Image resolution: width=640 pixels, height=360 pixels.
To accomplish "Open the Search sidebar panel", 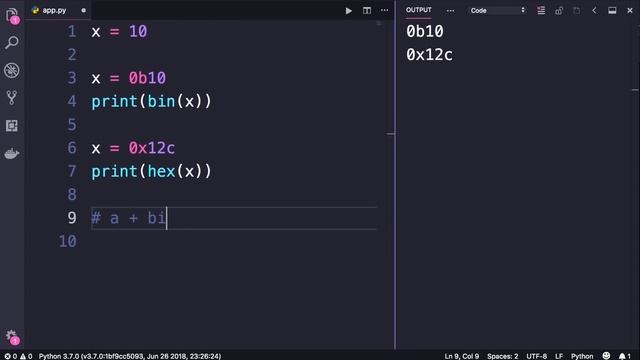I will [x=12, y=42].
